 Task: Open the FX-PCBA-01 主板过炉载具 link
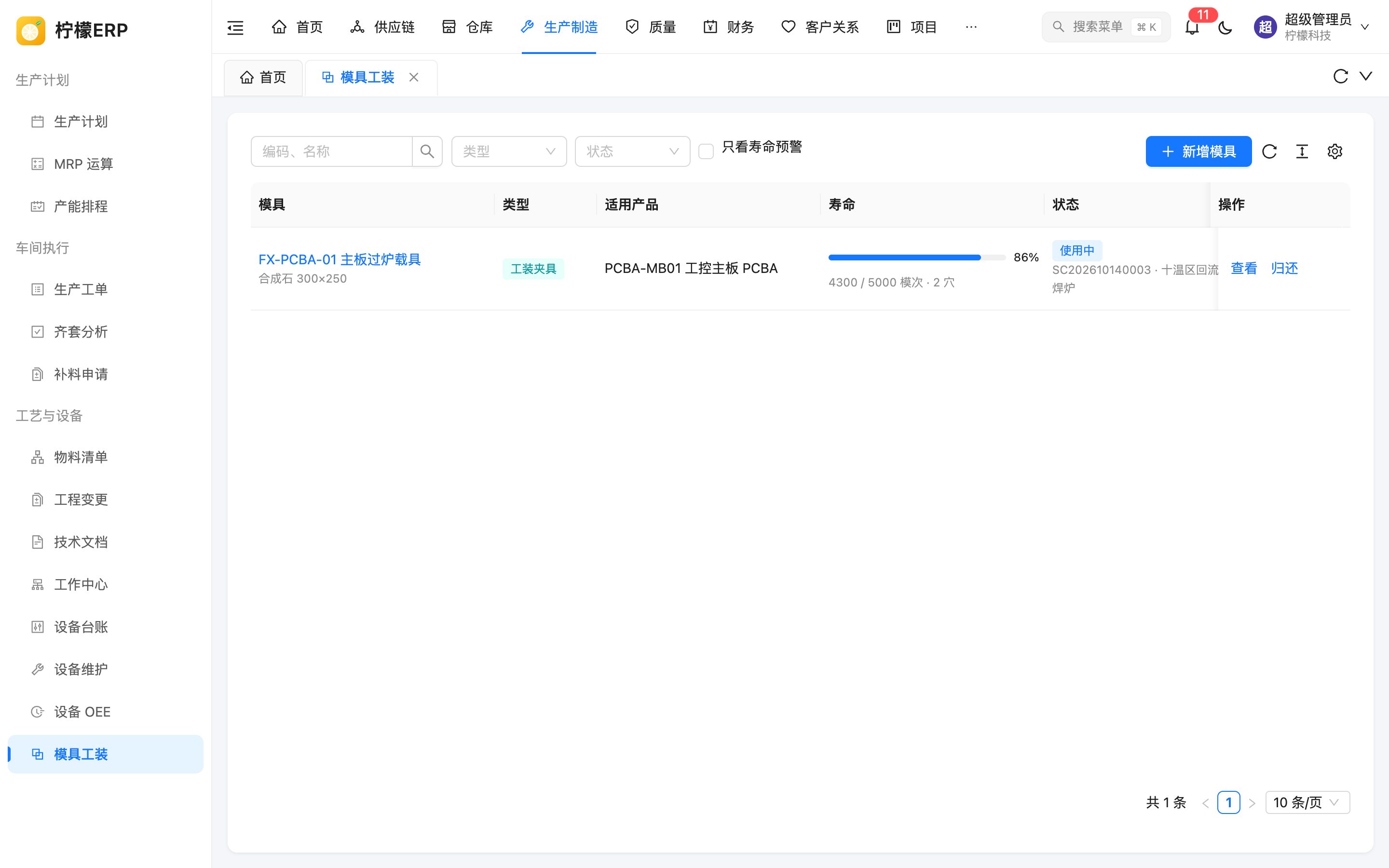[x=339, y=259]
